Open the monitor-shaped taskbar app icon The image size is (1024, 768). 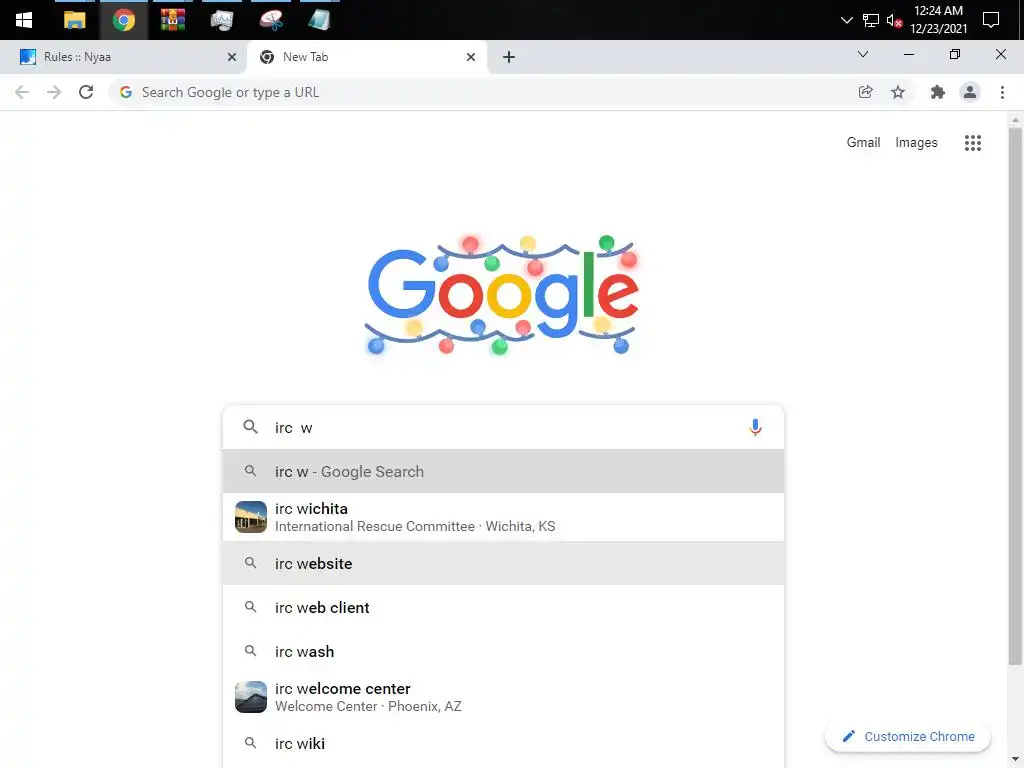222,20
